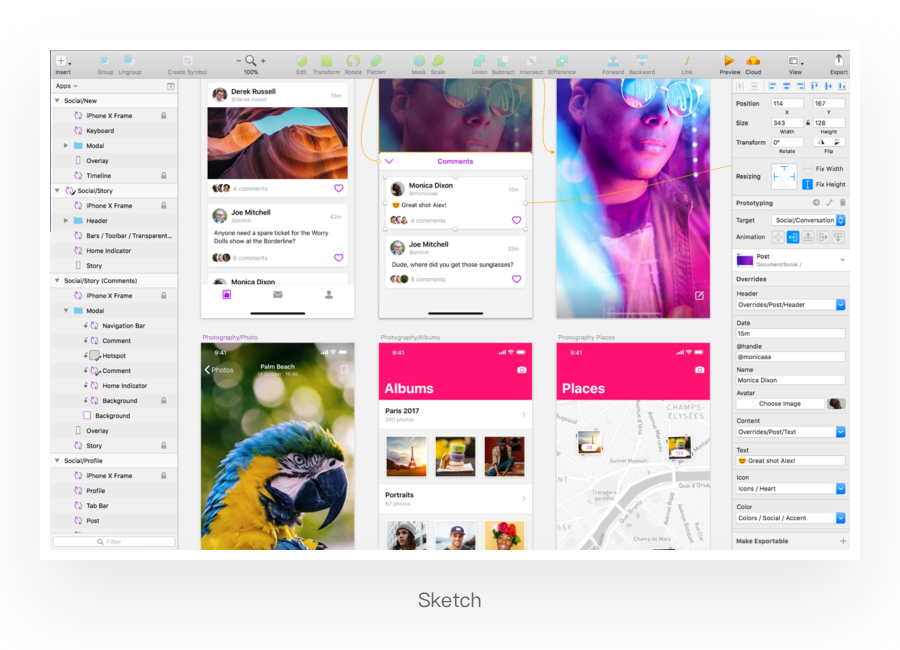This screenshot has width=900, height=650.
Task: Open the Target dropdown Social/Conversation
Action: click(x=808, y=220)
